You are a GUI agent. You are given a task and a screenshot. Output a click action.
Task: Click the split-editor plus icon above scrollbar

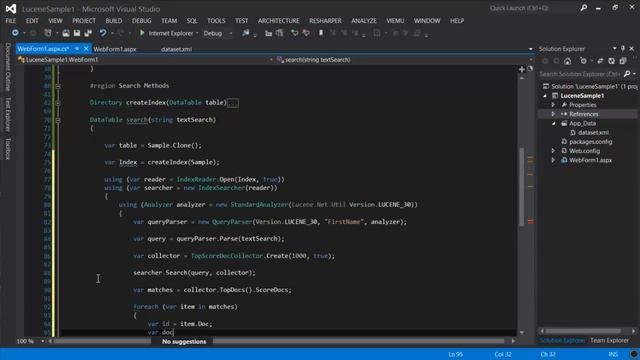pos(522,69)
